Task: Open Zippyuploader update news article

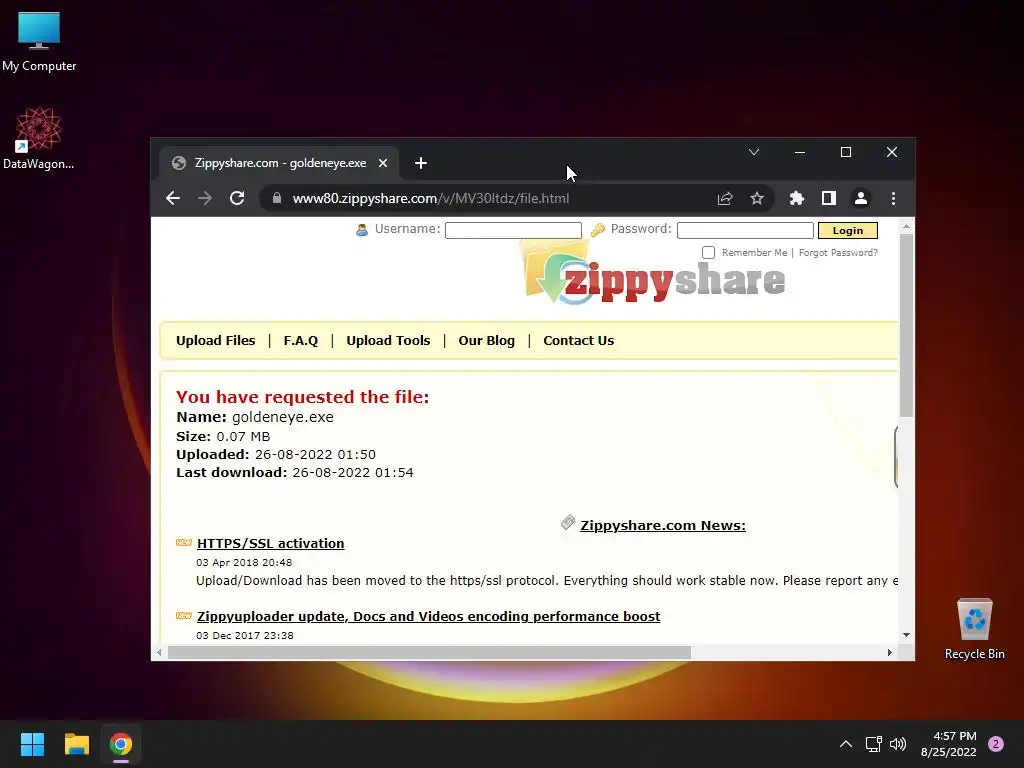Action: (428, 616)
